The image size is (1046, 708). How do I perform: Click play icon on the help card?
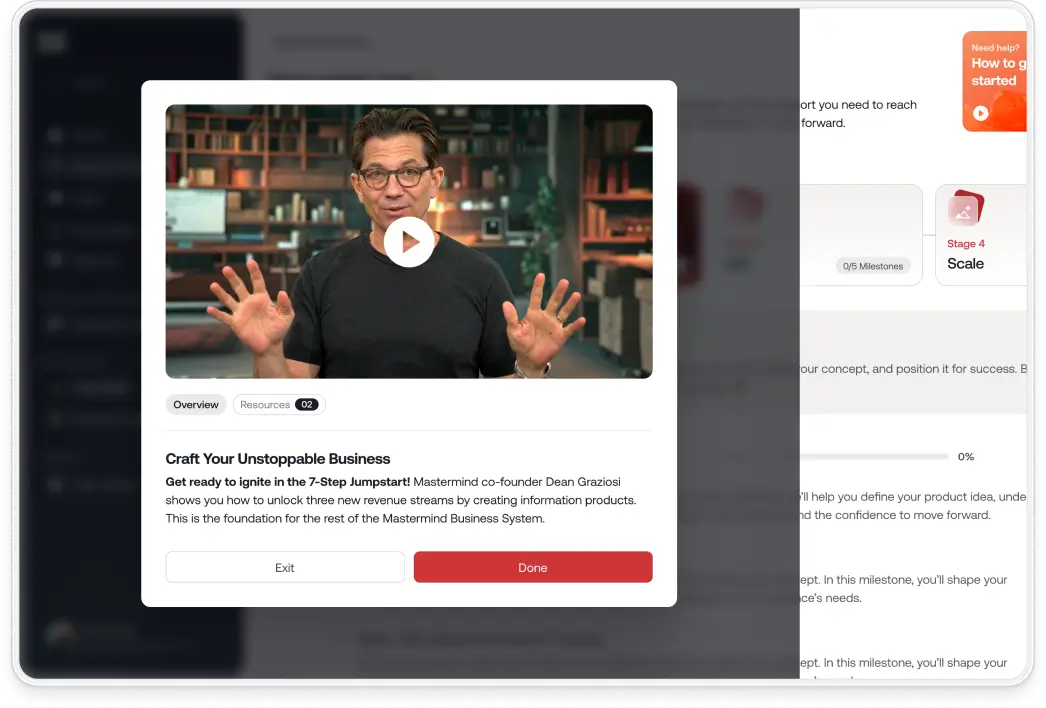[980, 113]
